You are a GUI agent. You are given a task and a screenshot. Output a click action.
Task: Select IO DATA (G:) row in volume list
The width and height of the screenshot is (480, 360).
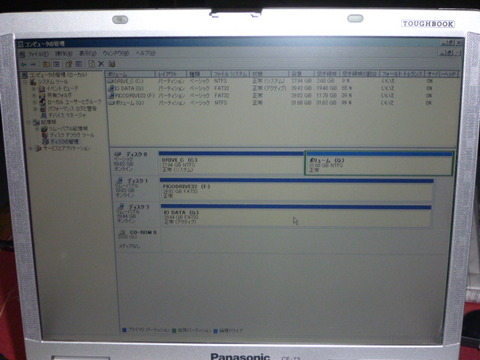[126, 88]
